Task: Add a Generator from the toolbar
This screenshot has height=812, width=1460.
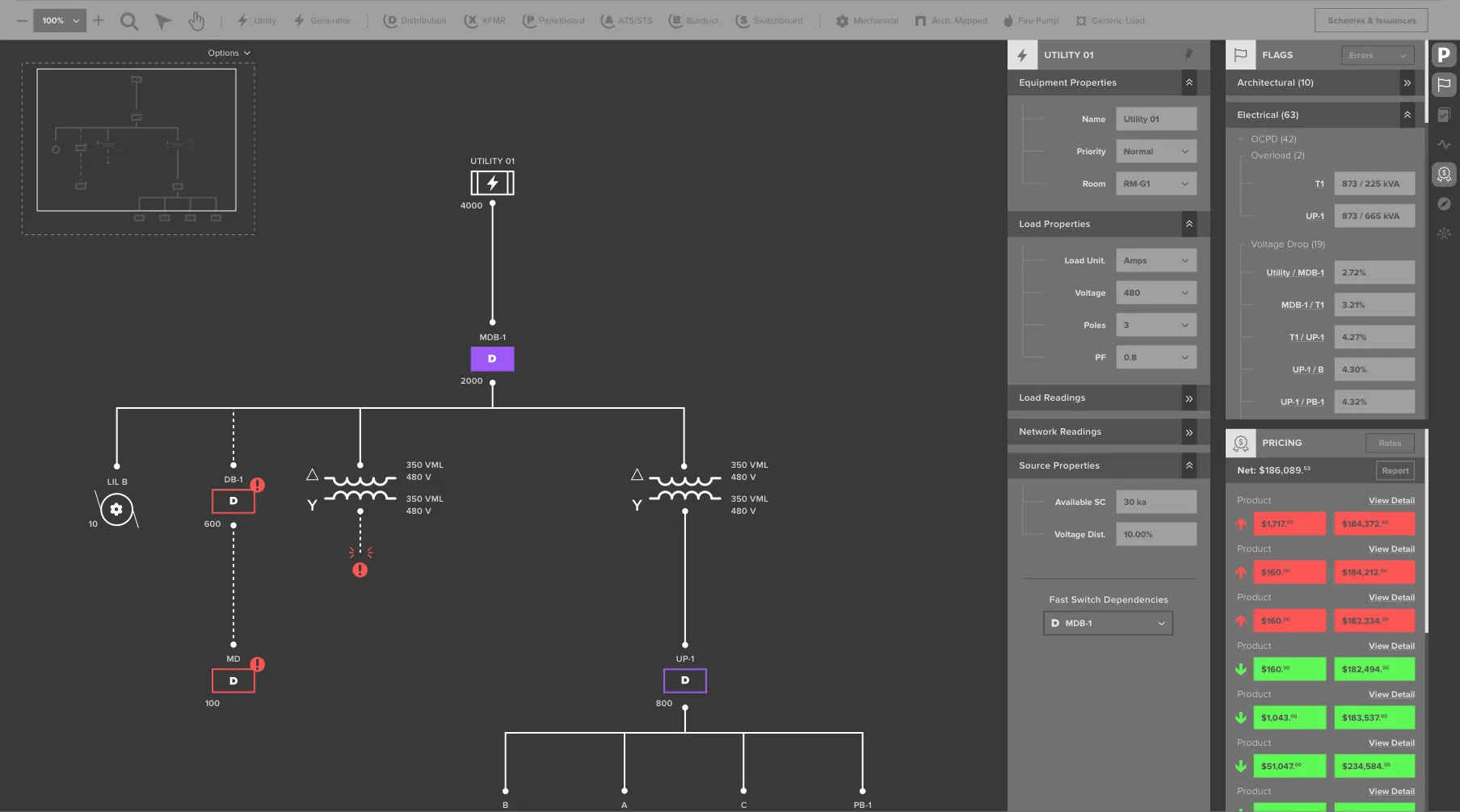Action: pos(322,21)
